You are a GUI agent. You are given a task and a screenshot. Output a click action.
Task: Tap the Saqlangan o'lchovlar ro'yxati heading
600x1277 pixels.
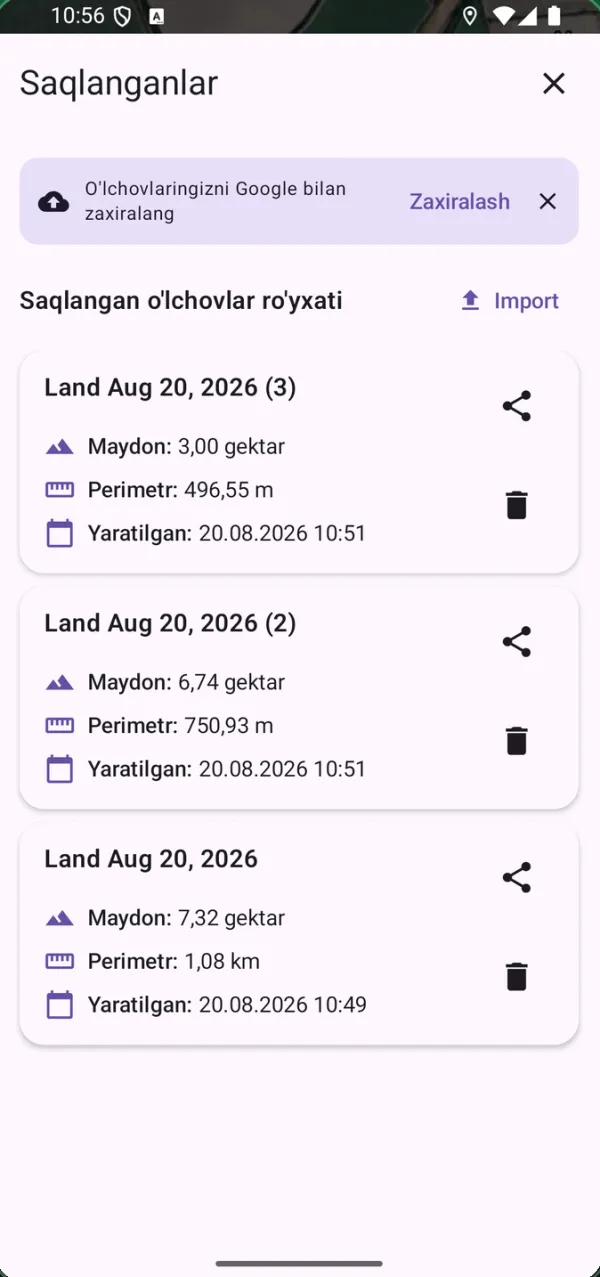(181, 301)
